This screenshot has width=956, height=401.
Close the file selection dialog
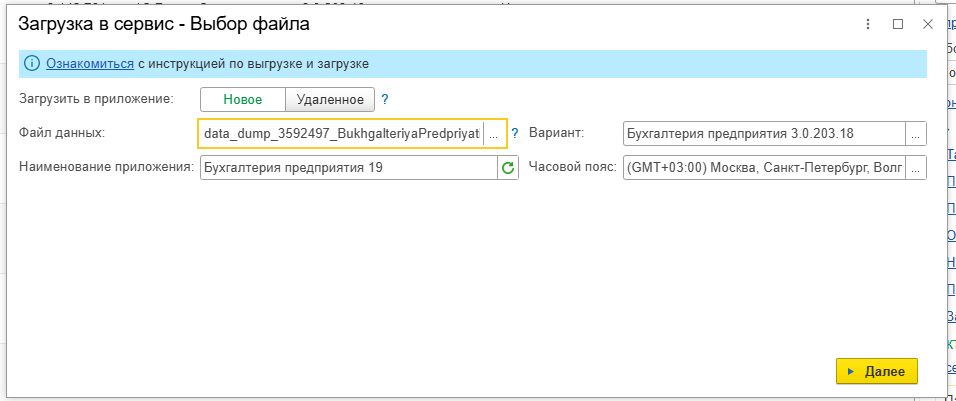[927, 24]
